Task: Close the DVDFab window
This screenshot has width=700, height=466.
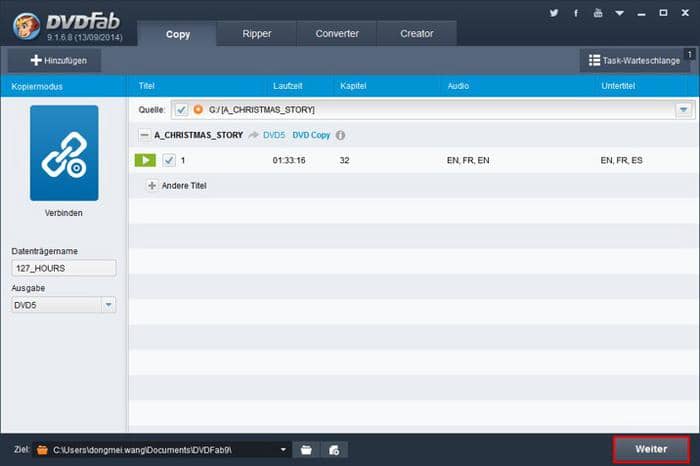Action: (685, 13)
